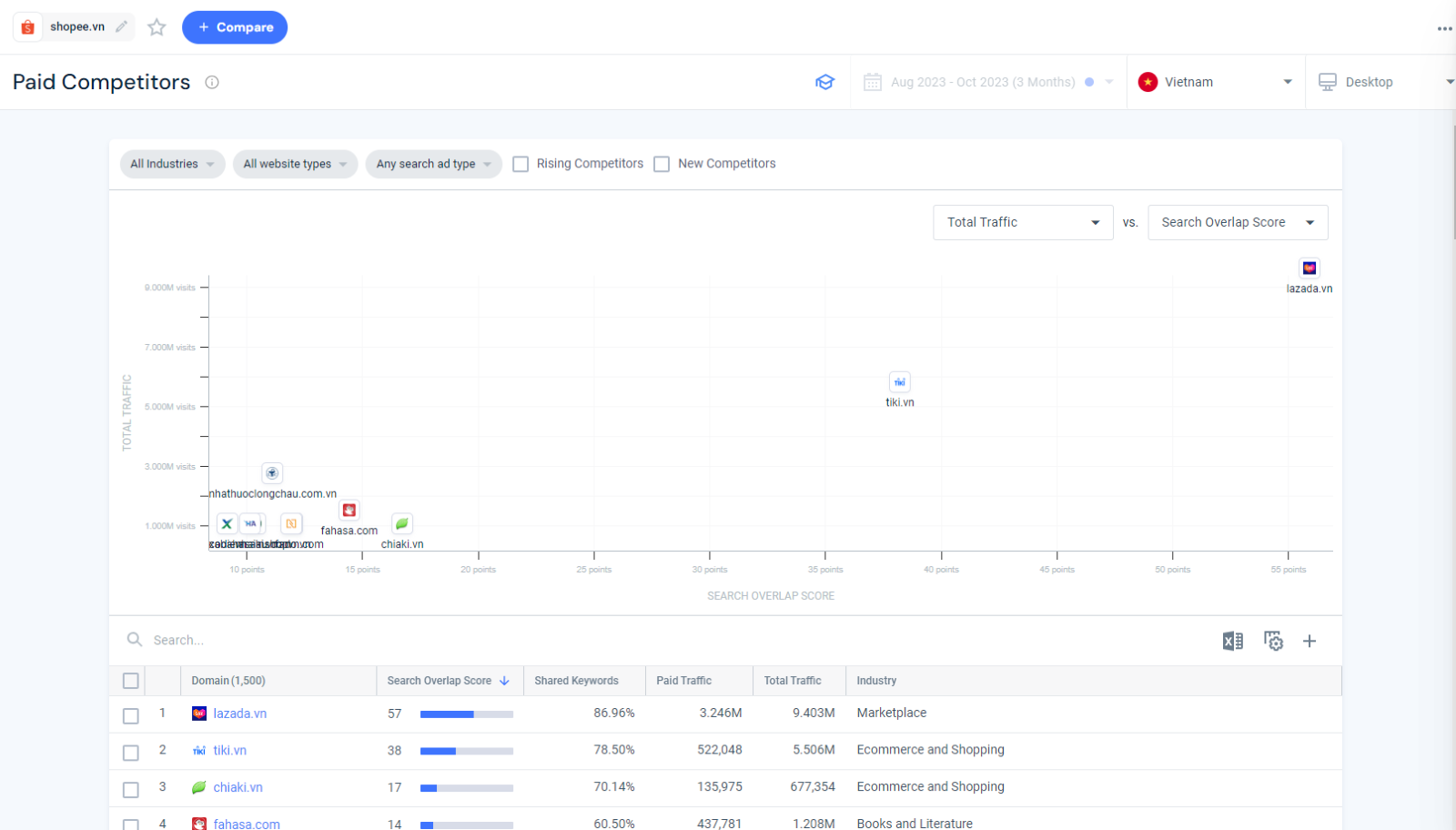
Task: Check the chiaki.vn row checkbox
Action: [131, 789]
